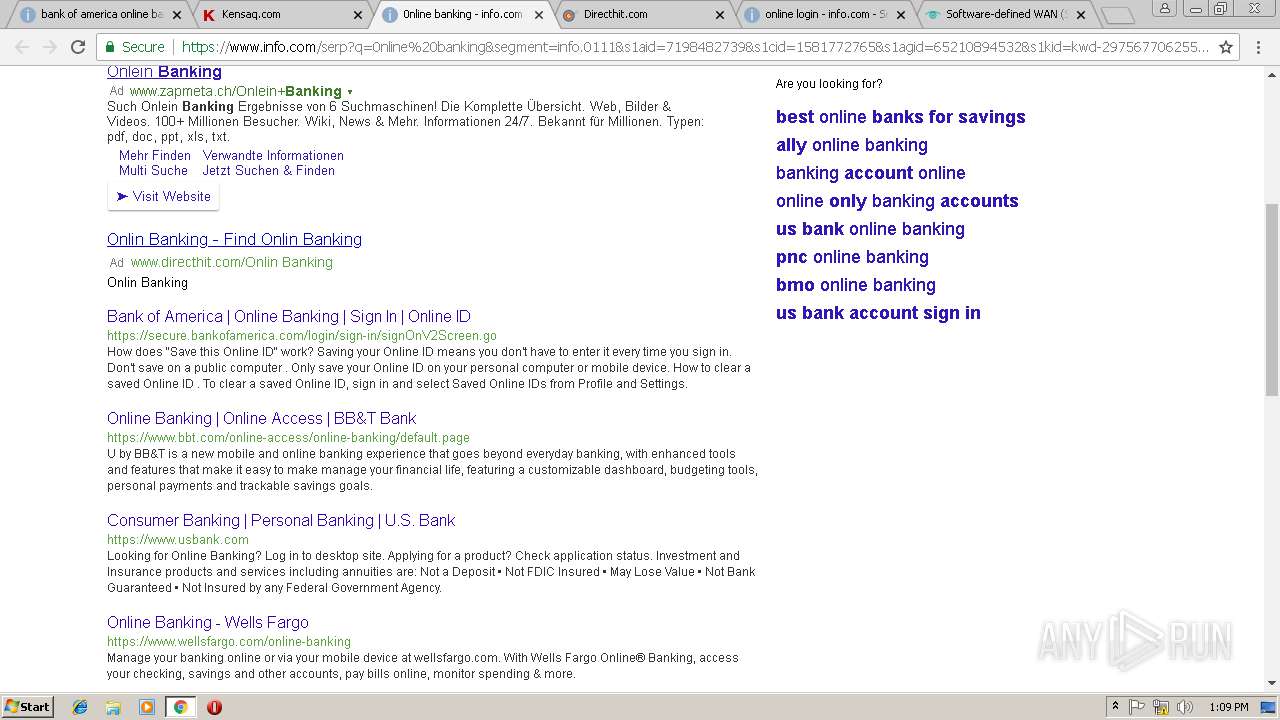Click the scrollbar down arrow

[x=1271, y=684]
